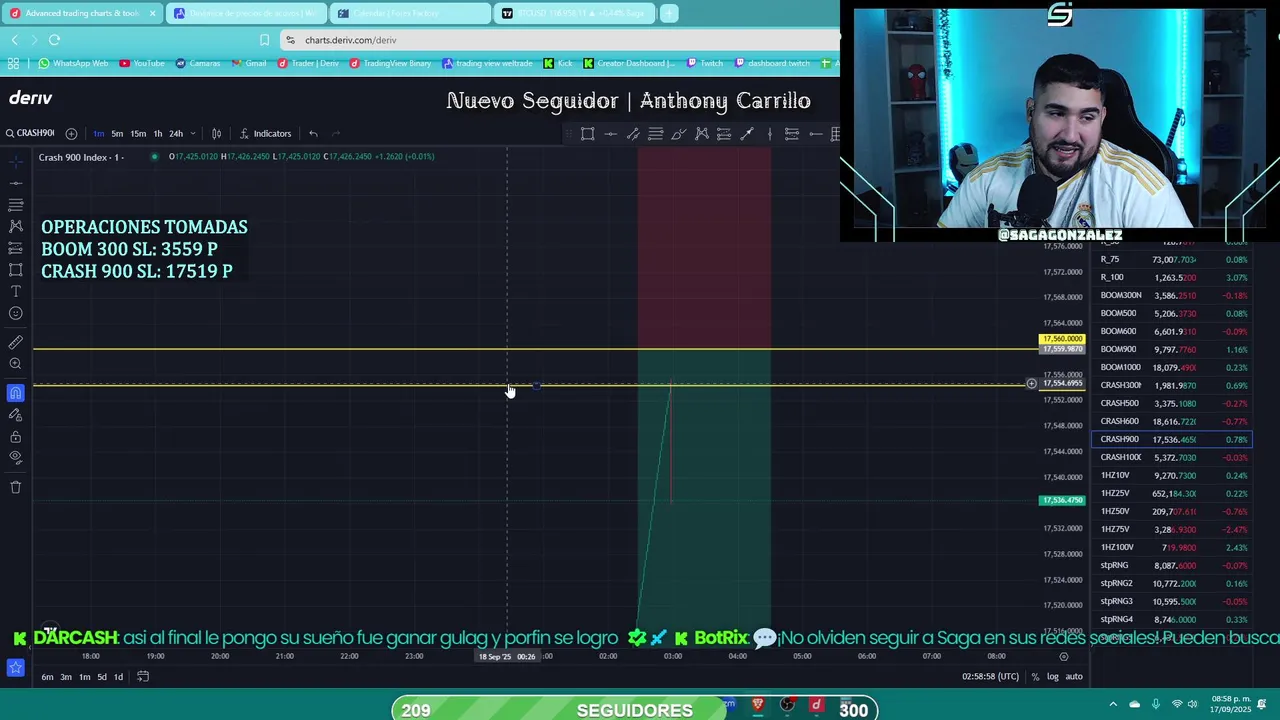The height and width of the screenshot is (720, 1280).
Task: Select the brush tool in favorites bar
Action: (679, 133)
